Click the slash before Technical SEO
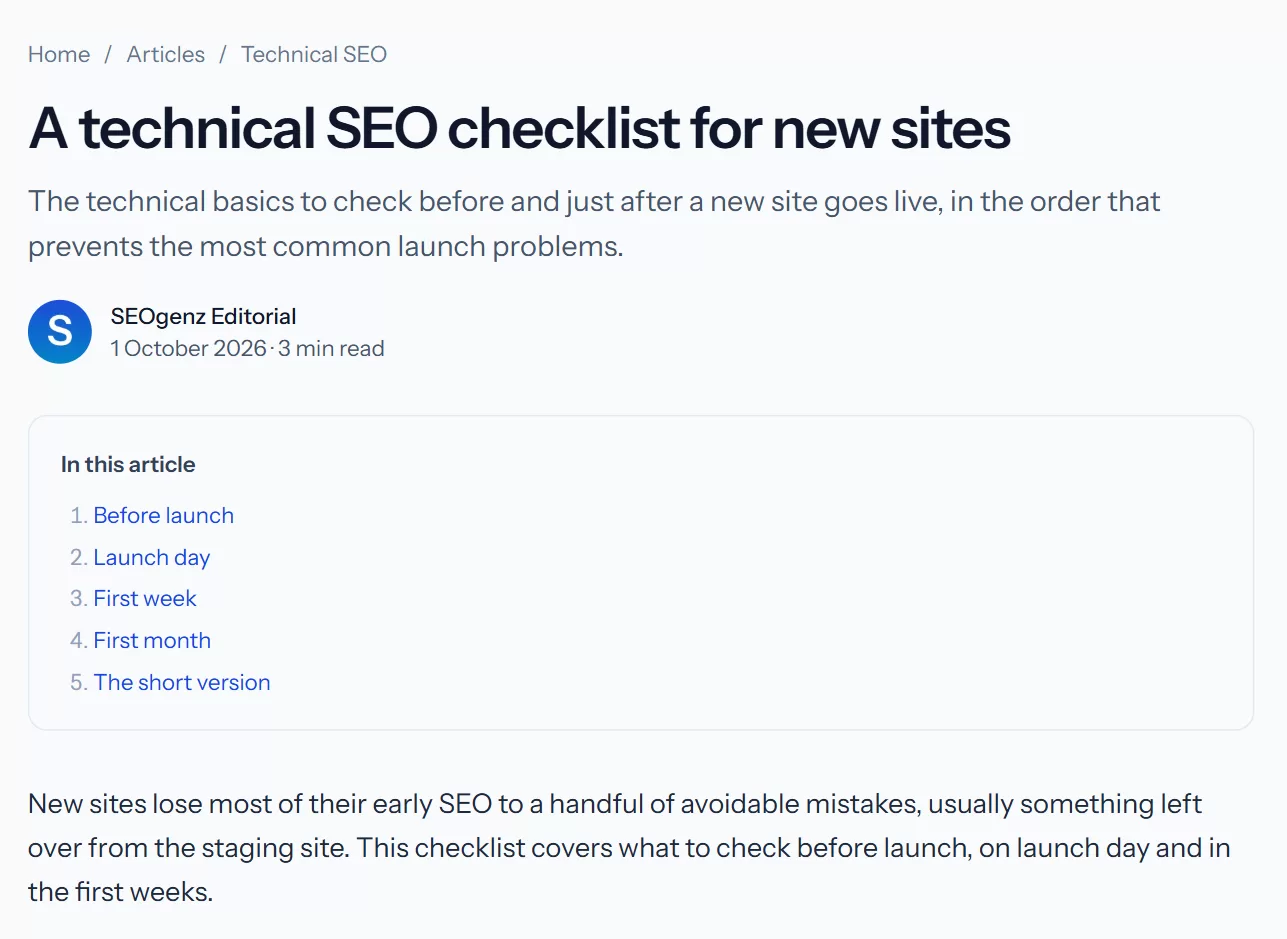 223,54
